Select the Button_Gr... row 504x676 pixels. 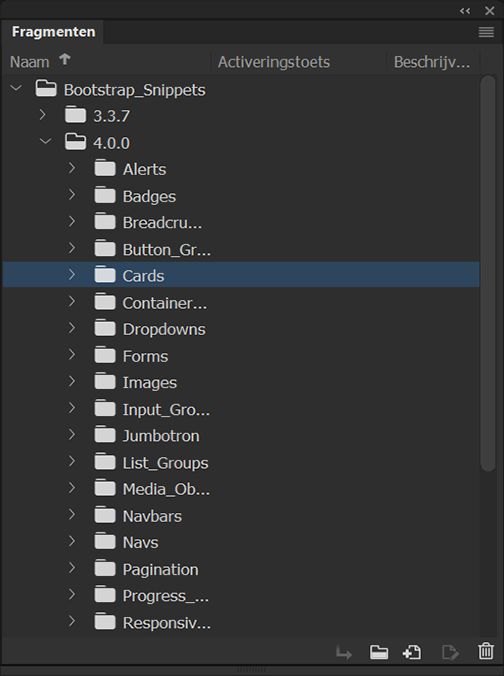coord(241,249)
